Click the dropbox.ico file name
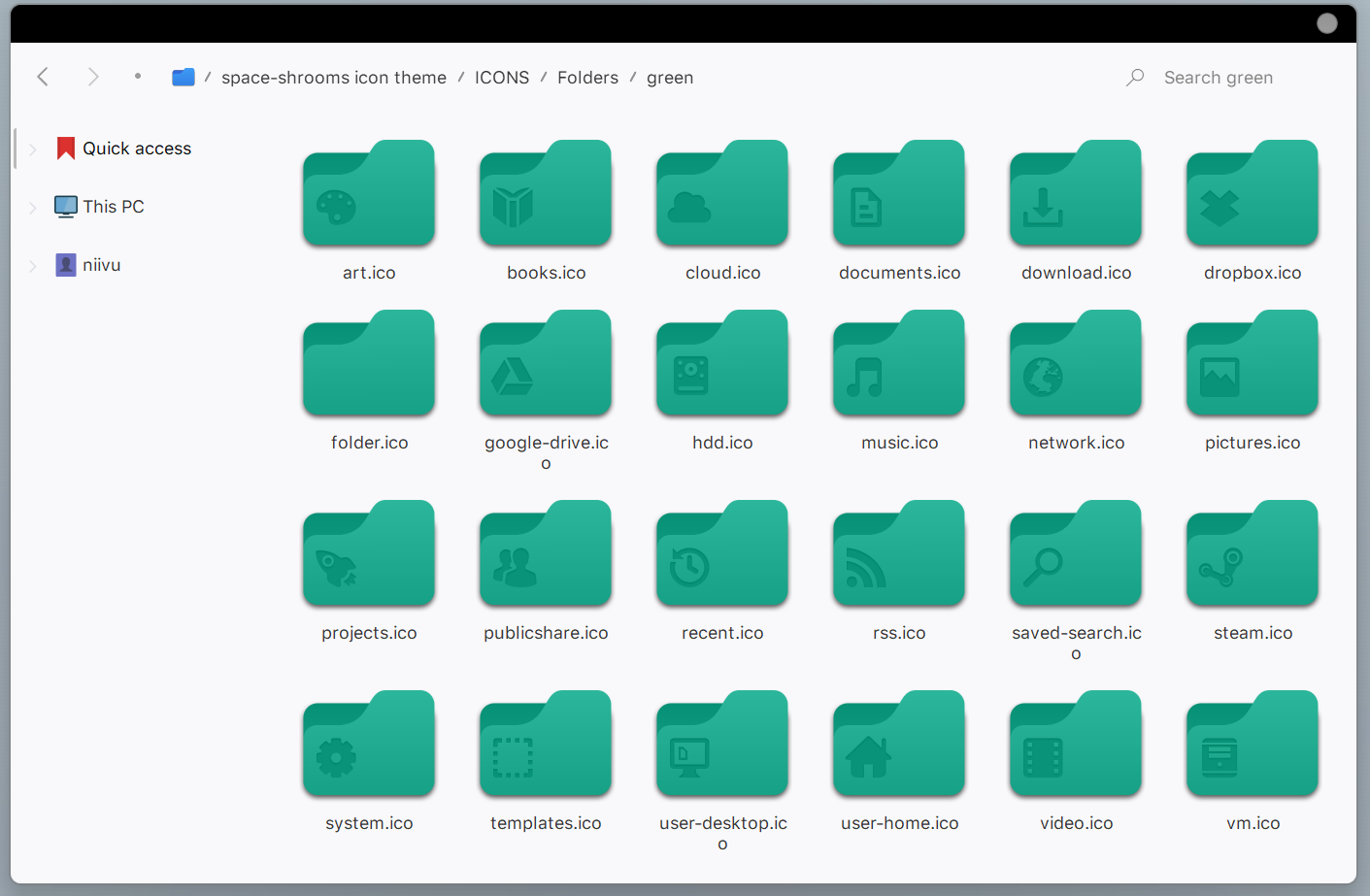This screenshot has width=1370, height=896. (1253, 273)
